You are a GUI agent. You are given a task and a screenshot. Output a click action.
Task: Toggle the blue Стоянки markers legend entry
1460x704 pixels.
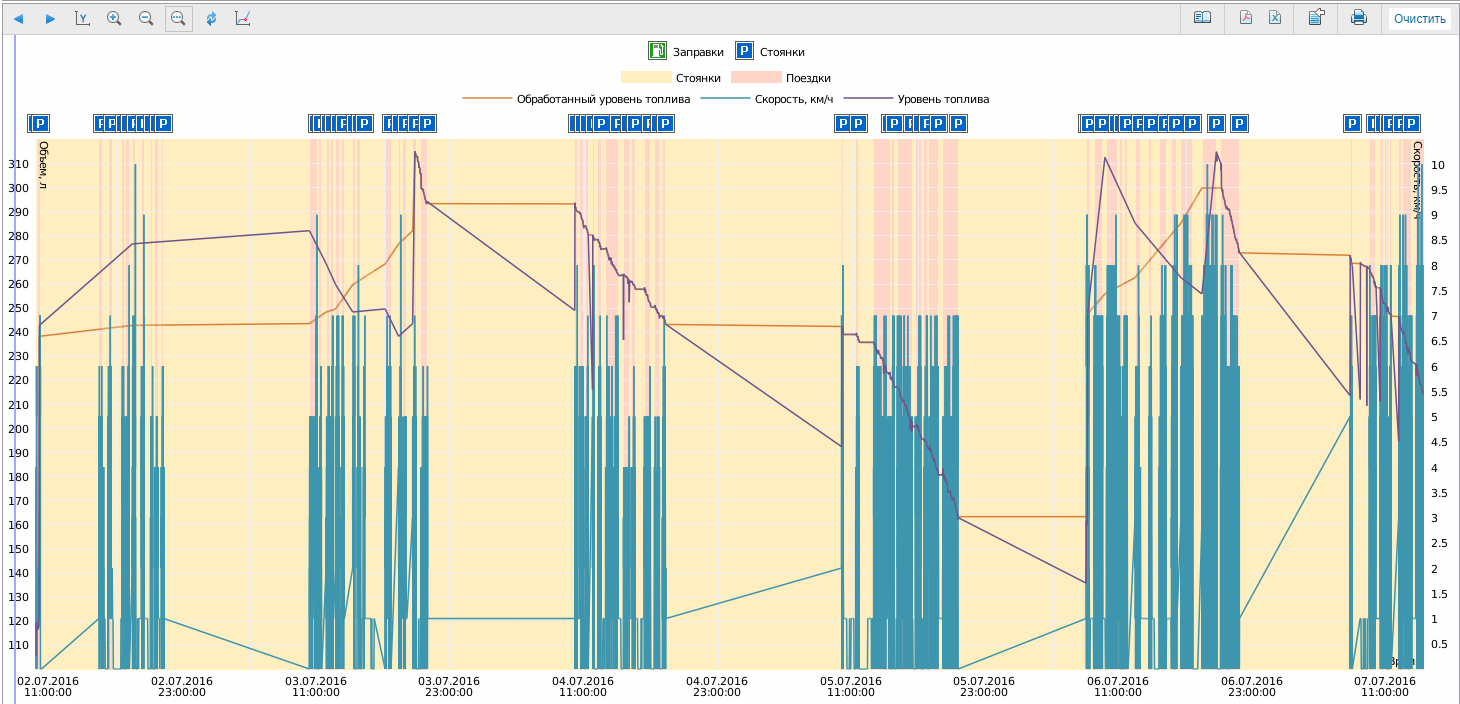(x=744, y=52)
